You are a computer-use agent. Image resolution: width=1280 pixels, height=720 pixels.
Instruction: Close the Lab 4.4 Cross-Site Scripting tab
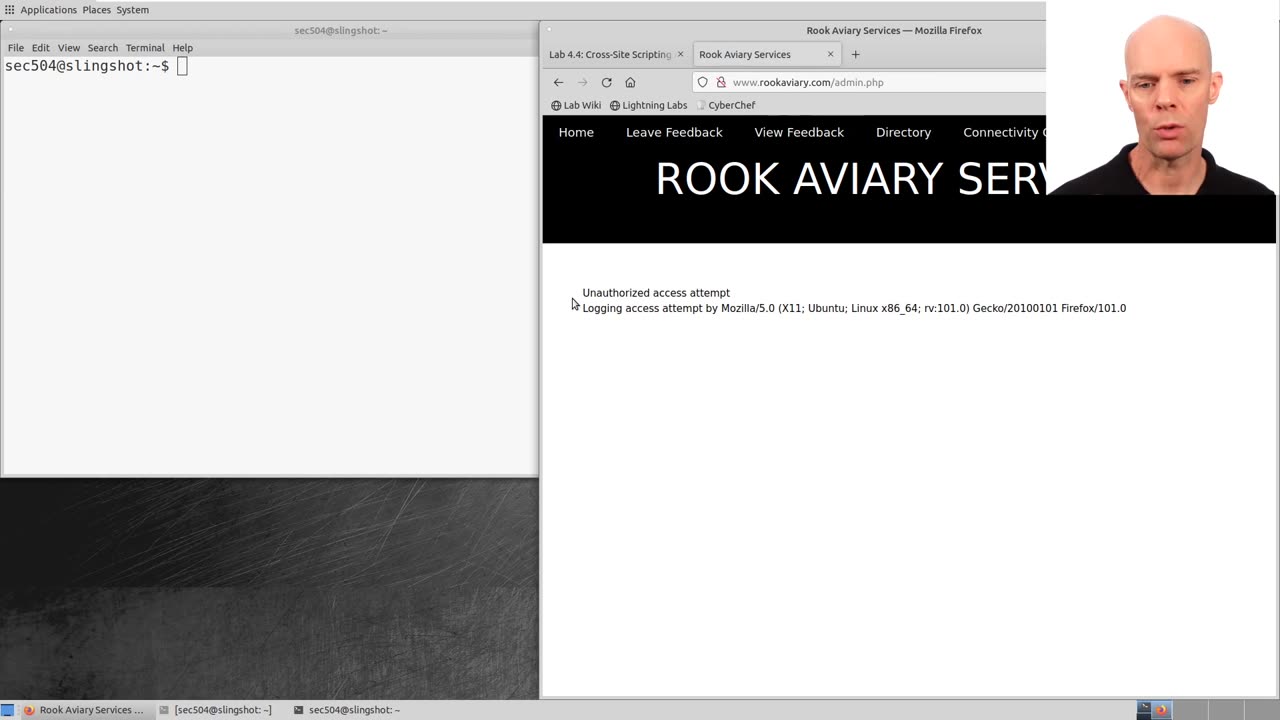click(x=680, y=54)
